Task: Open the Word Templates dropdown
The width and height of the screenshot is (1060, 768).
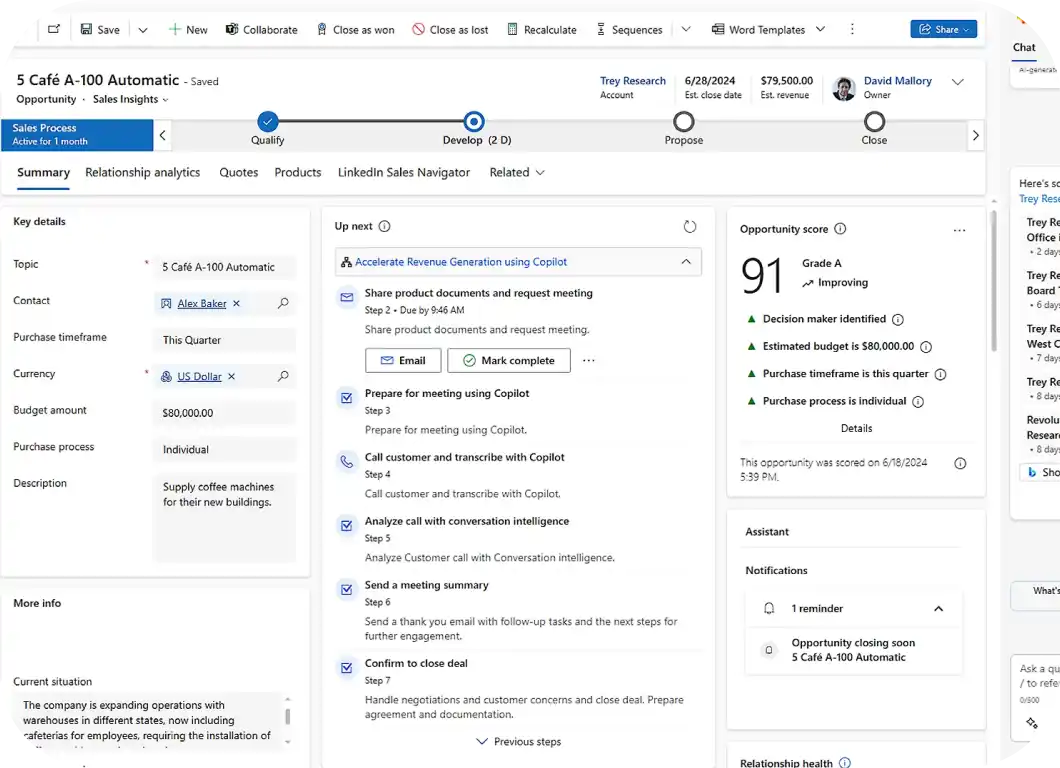Action: [x=821, y=30]
